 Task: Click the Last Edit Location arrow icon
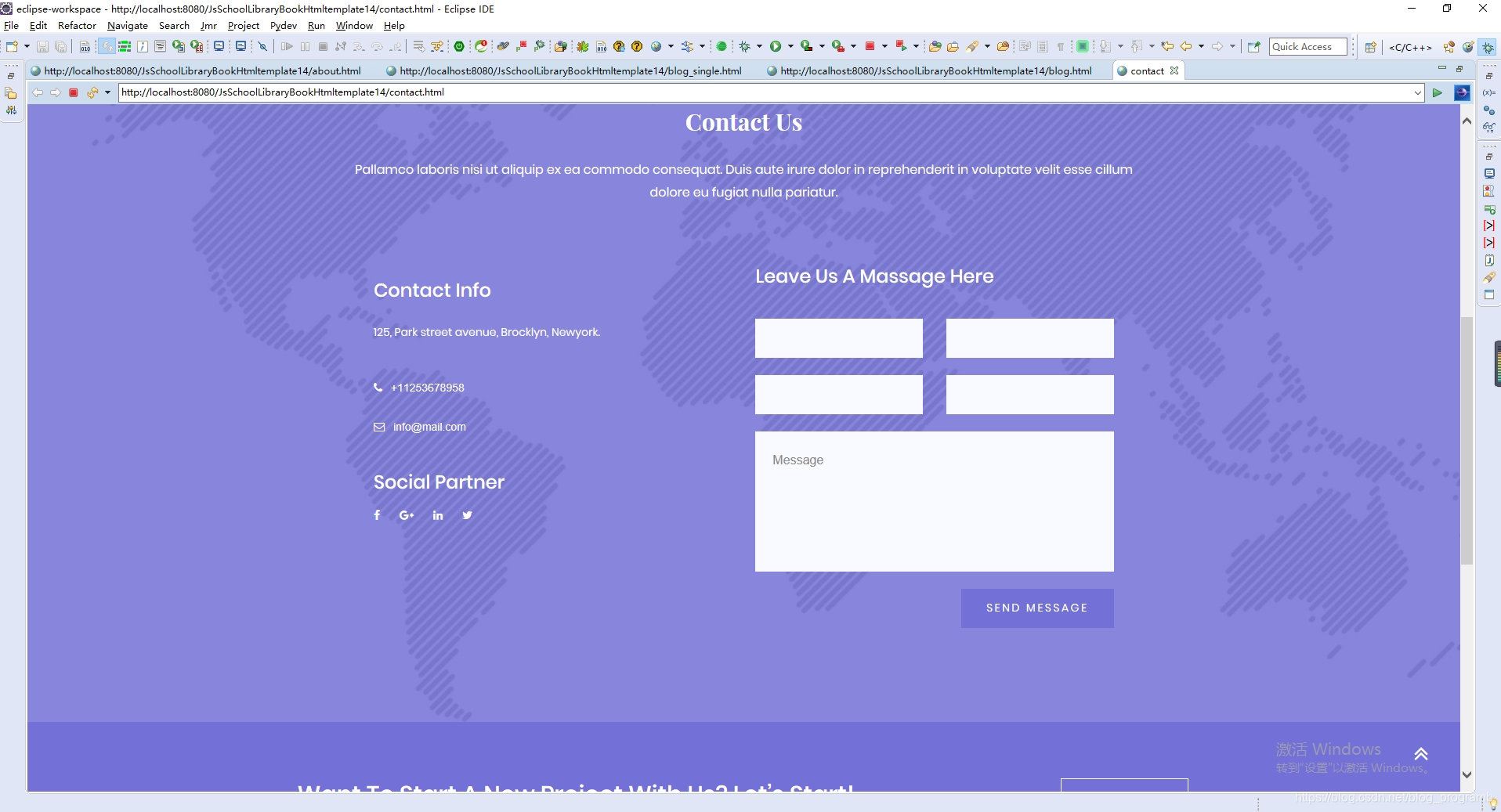pyautogui.click(x=1167, y=47)
